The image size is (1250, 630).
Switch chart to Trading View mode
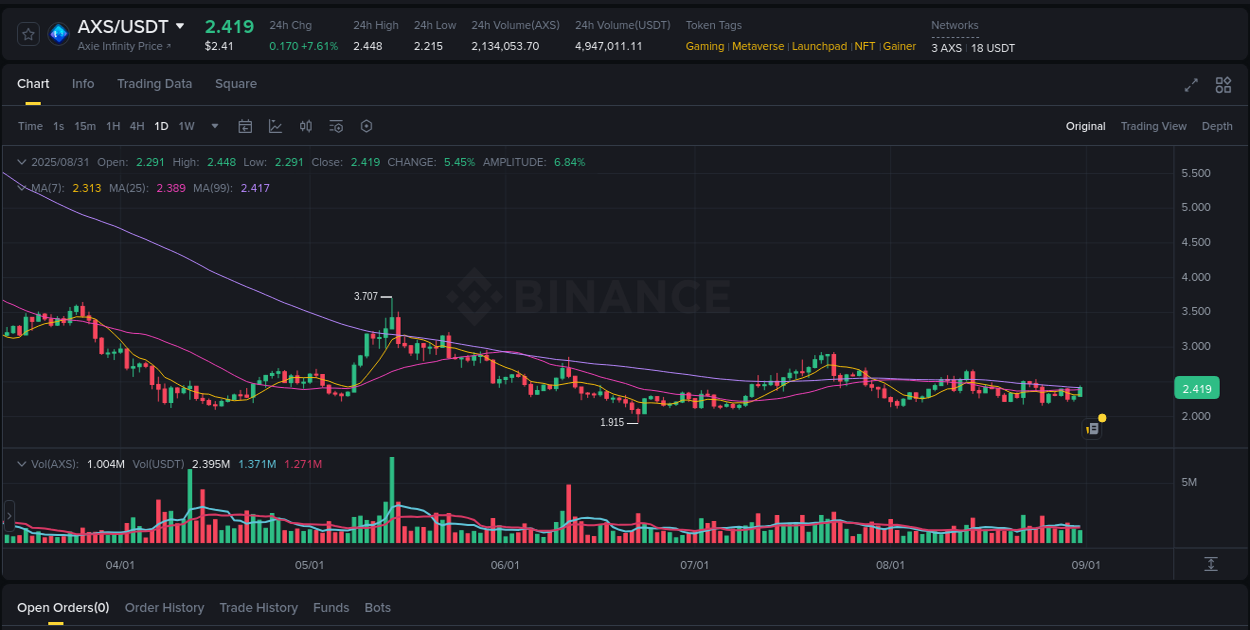pos(1153,126)
